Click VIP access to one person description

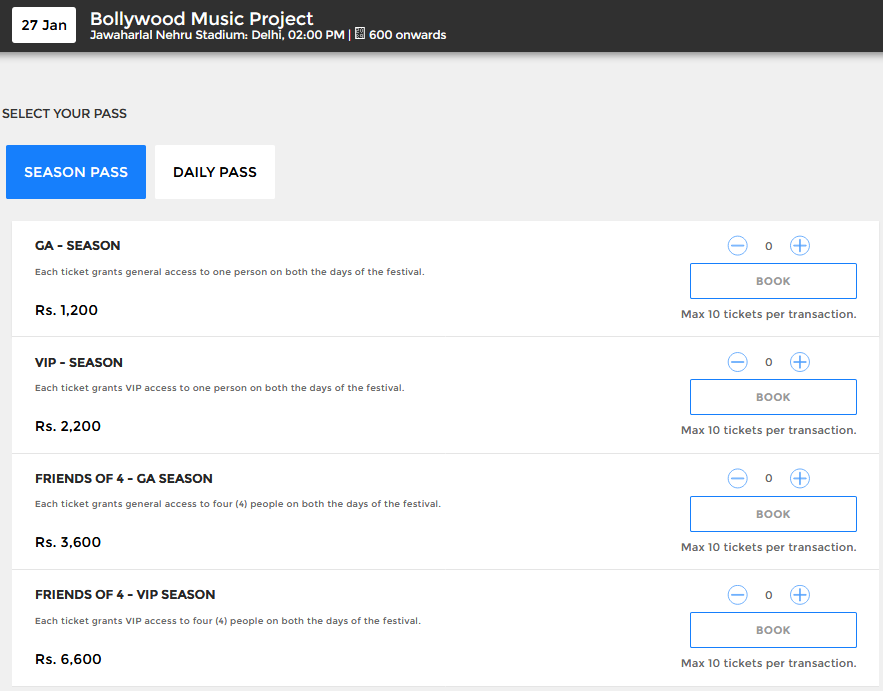(x=220, y=388)
